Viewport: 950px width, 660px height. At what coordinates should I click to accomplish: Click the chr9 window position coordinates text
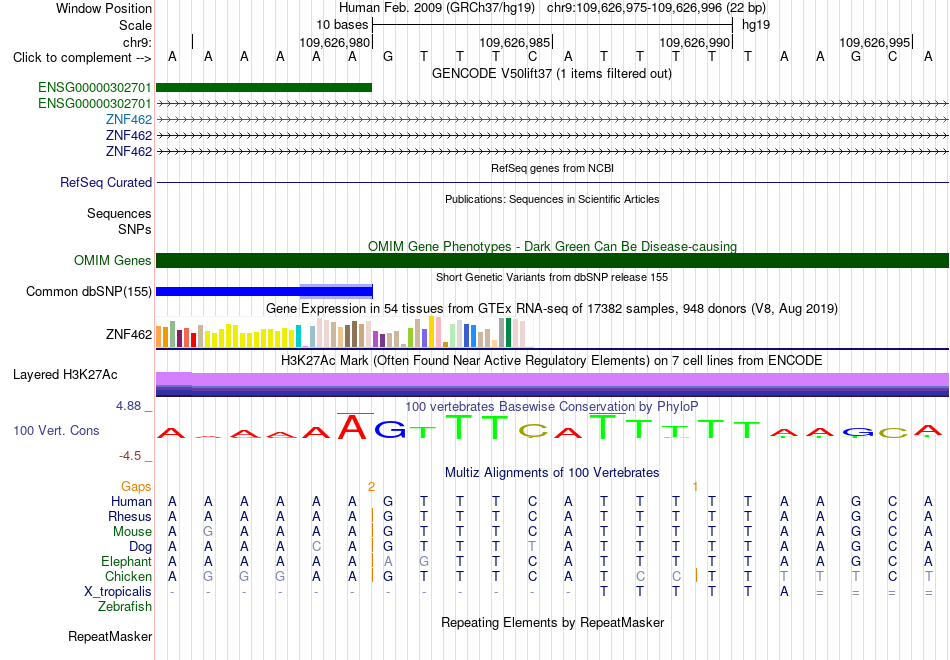click(656, 8)
